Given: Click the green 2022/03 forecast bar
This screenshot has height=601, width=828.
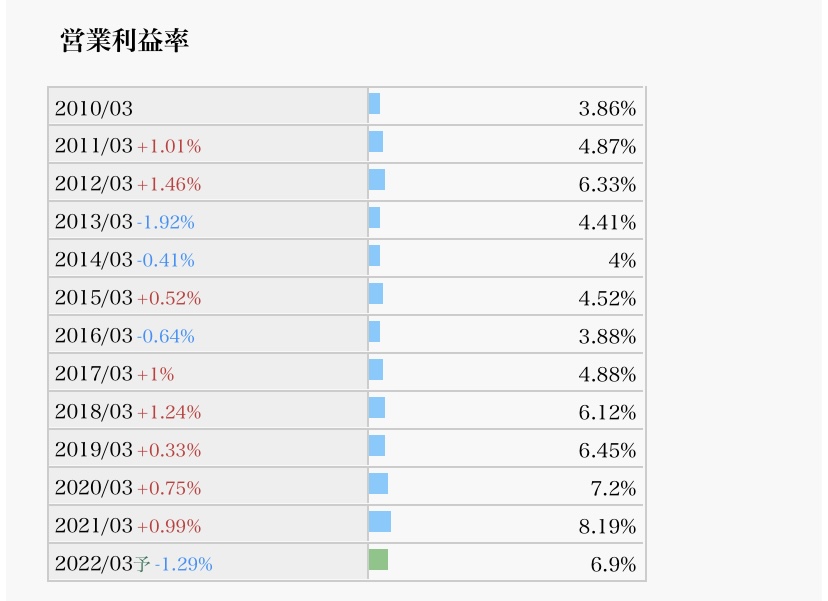Looking at the screenshot, I should 379,560.
